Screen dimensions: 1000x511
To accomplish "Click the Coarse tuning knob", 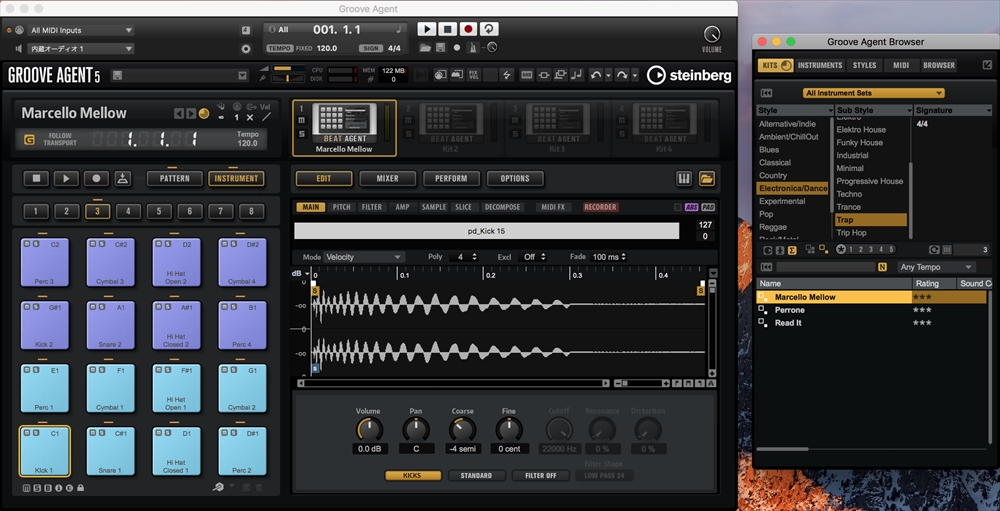I will [462, 429].
